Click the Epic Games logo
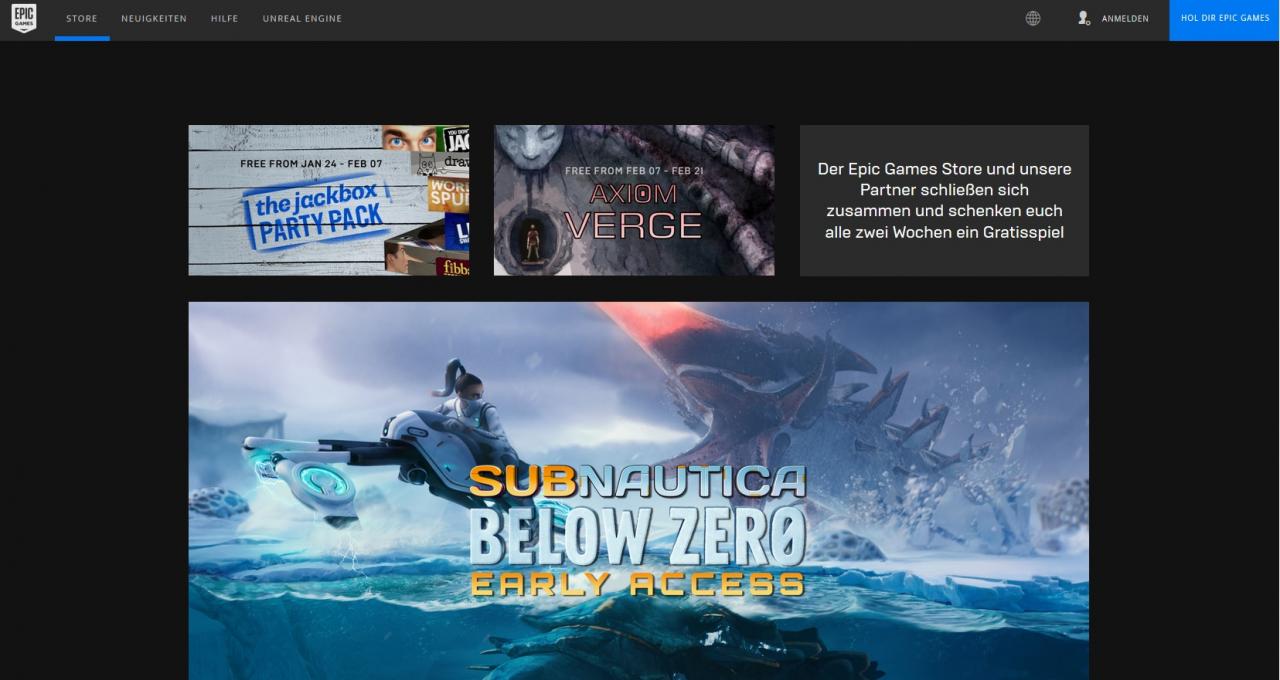 (24, 19)
